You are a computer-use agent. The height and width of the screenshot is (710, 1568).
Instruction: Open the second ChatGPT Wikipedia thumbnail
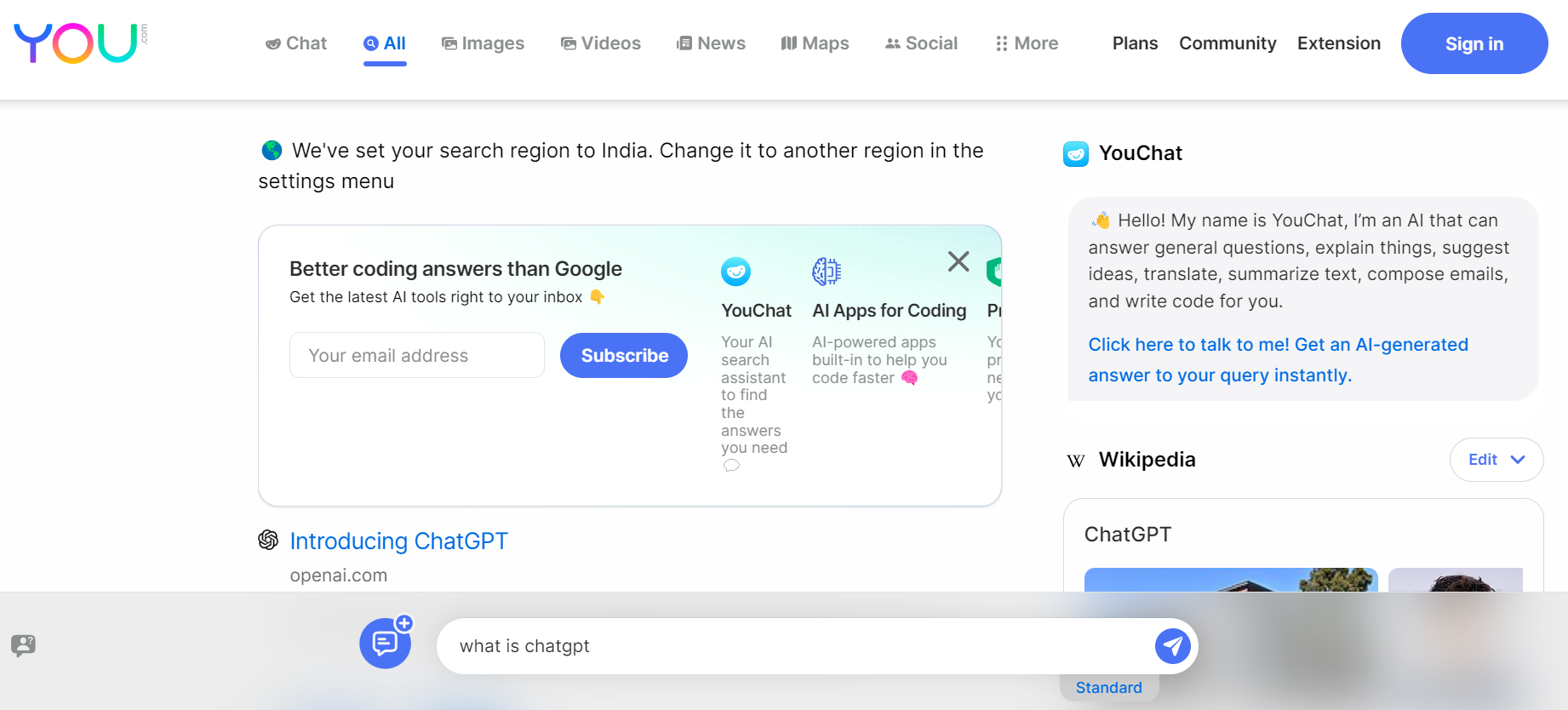tap(1456, 580)
